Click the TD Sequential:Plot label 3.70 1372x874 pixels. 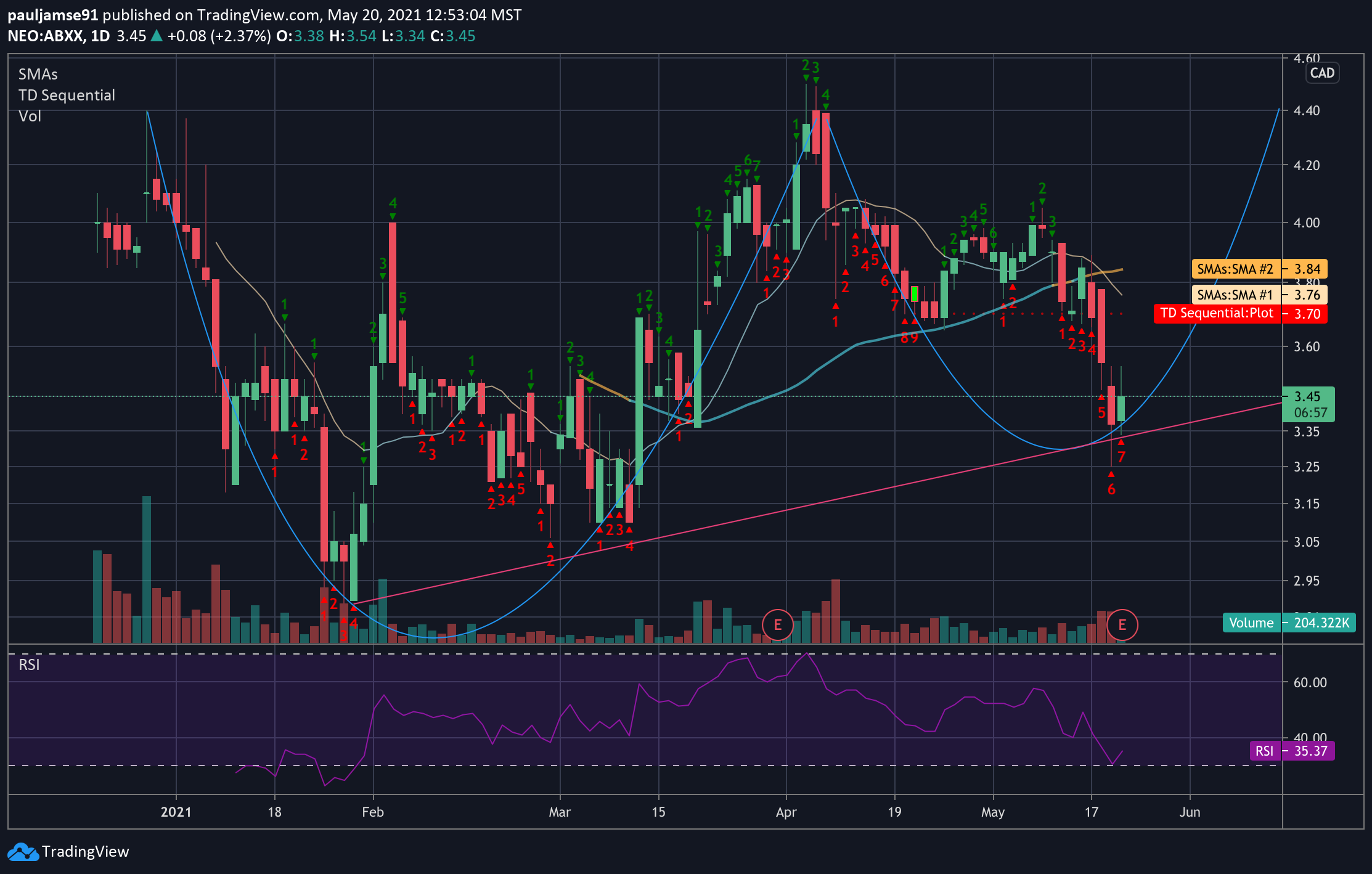(x=1241, y=313)
